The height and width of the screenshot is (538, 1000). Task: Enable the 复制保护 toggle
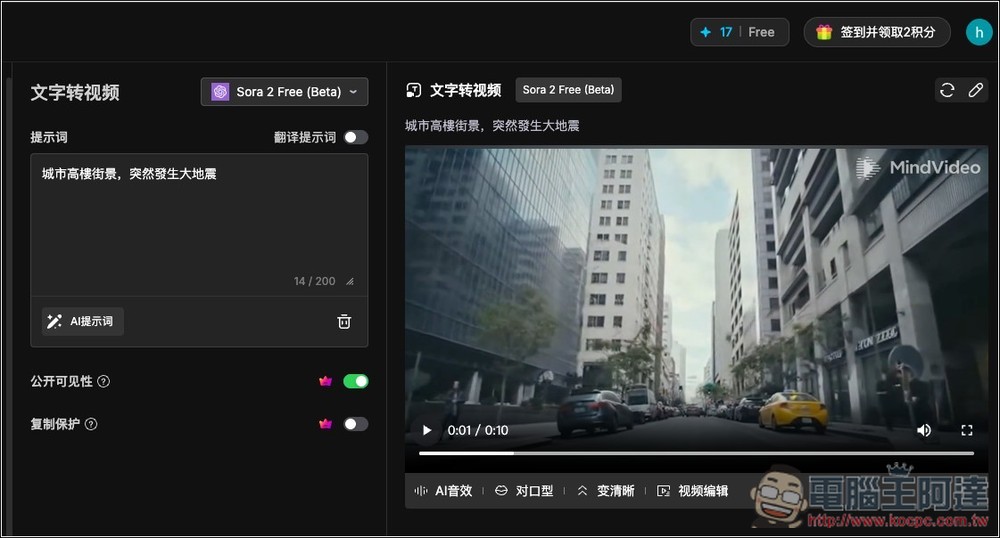pyautogui.click(x=356, y=424)
